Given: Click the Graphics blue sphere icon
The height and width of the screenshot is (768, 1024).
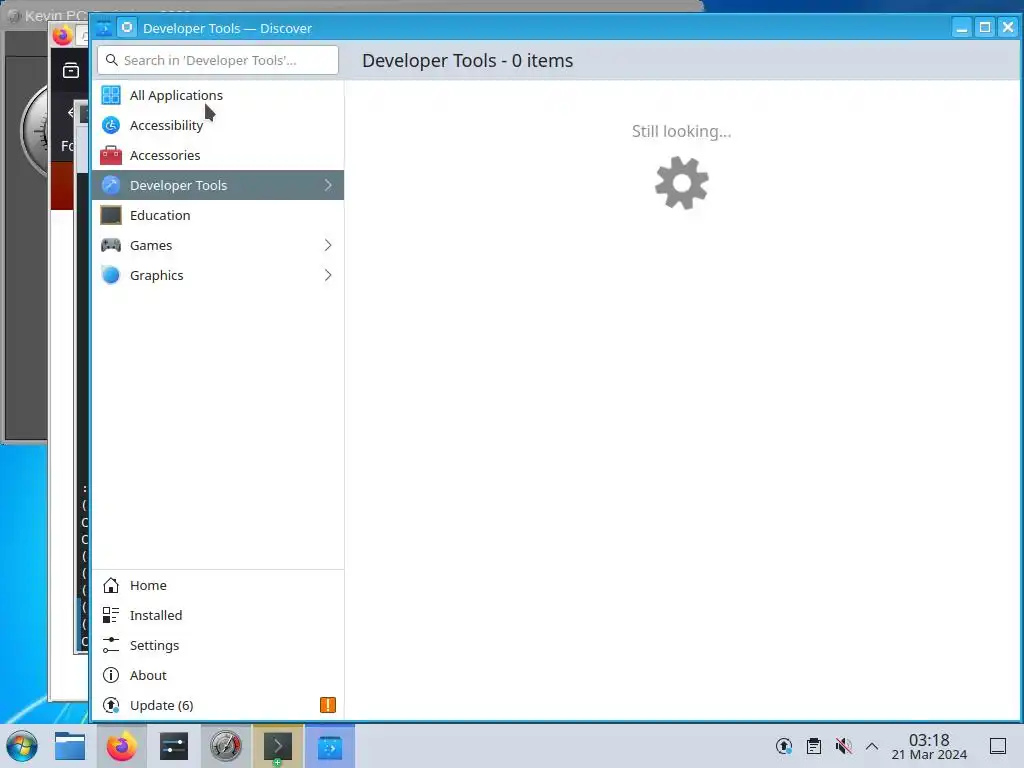Looking at the screenshot, I should pyautogui.click(x=111, y=276).
